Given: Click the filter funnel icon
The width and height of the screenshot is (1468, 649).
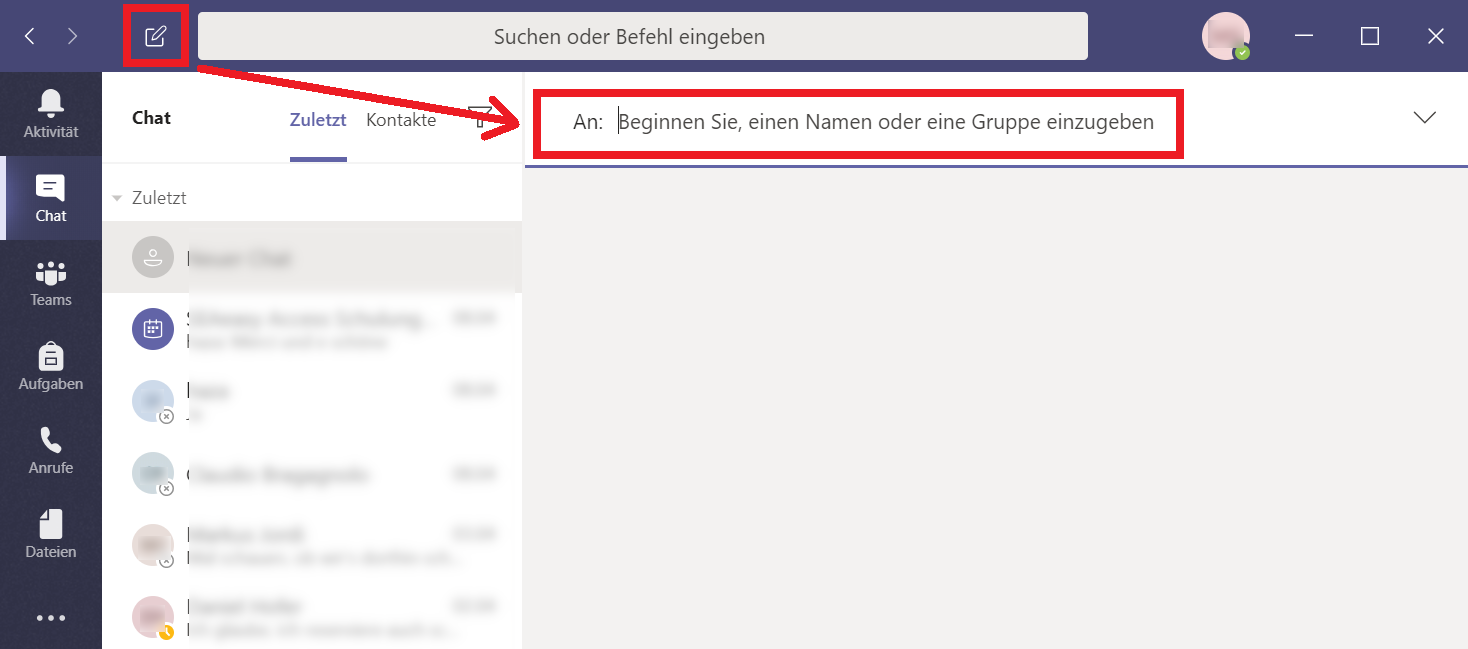Looking at the screenshot, I should [x=480, y=117].
